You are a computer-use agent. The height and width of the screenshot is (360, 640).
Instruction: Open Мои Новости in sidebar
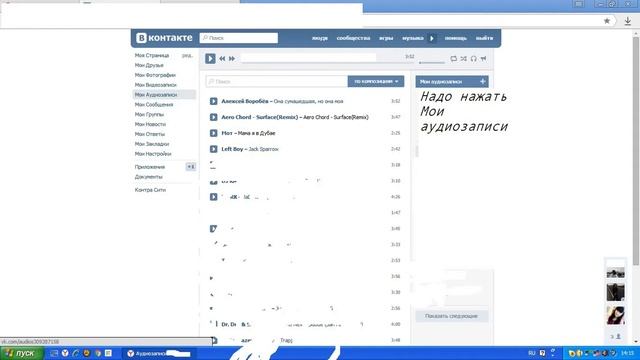(150, 124)
